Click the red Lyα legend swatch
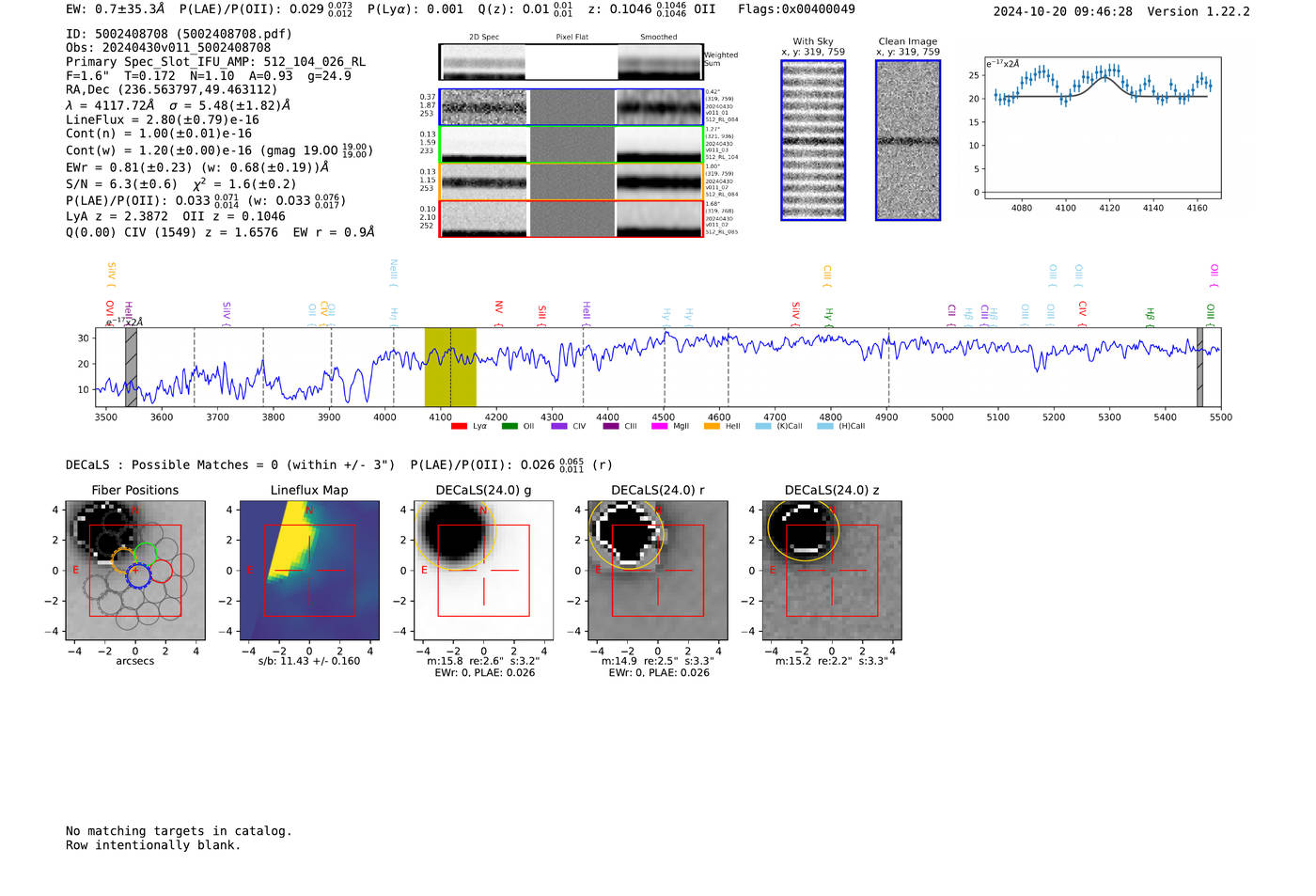Screen dimensions: 1316x896 click(x=459, y=426)
